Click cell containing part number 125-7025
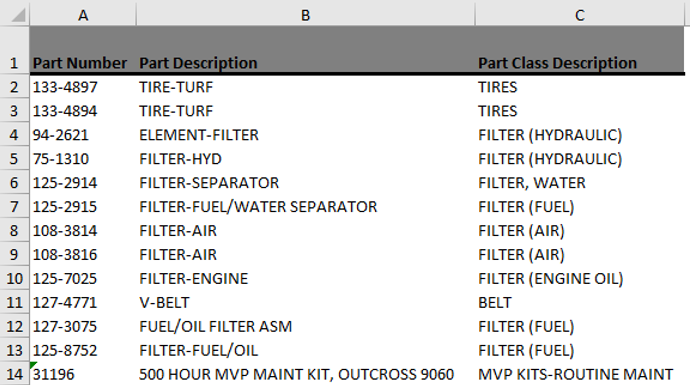 [83, 278]
